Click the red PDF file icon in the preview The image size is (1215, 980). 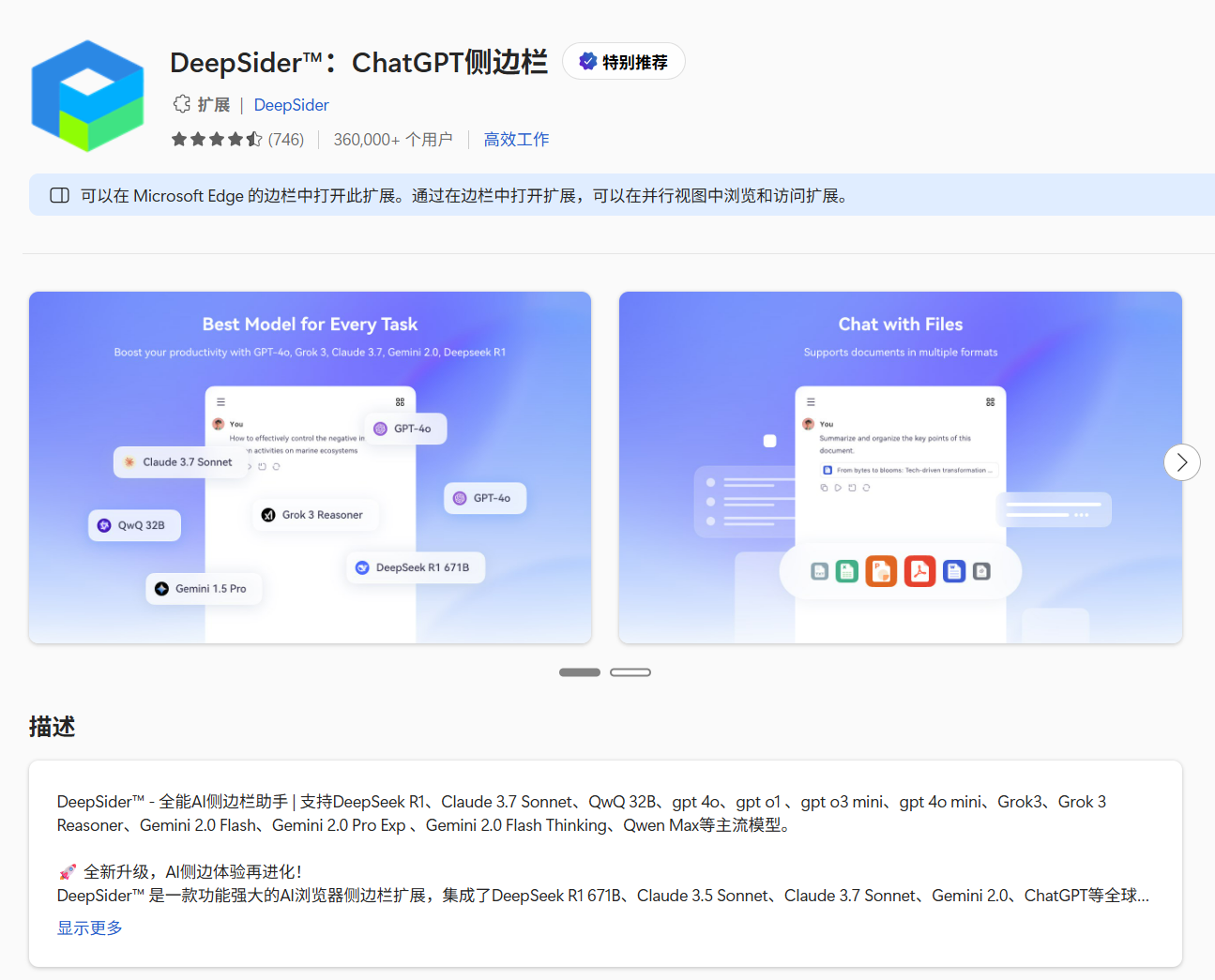click(x=919, y=571)
